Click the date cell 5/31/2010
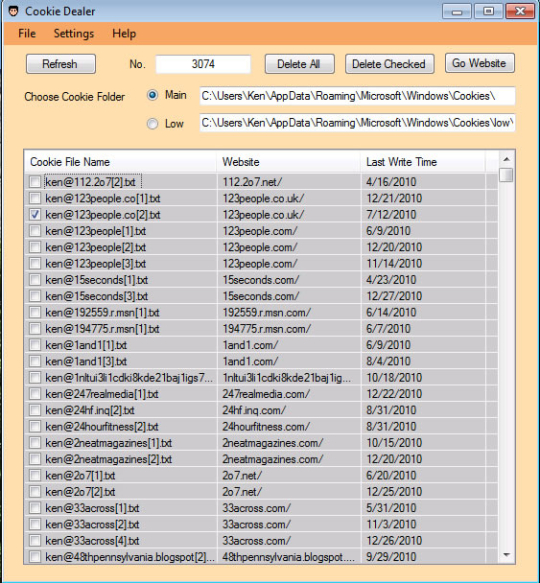 pyautogui.click(x=391, y=508)
